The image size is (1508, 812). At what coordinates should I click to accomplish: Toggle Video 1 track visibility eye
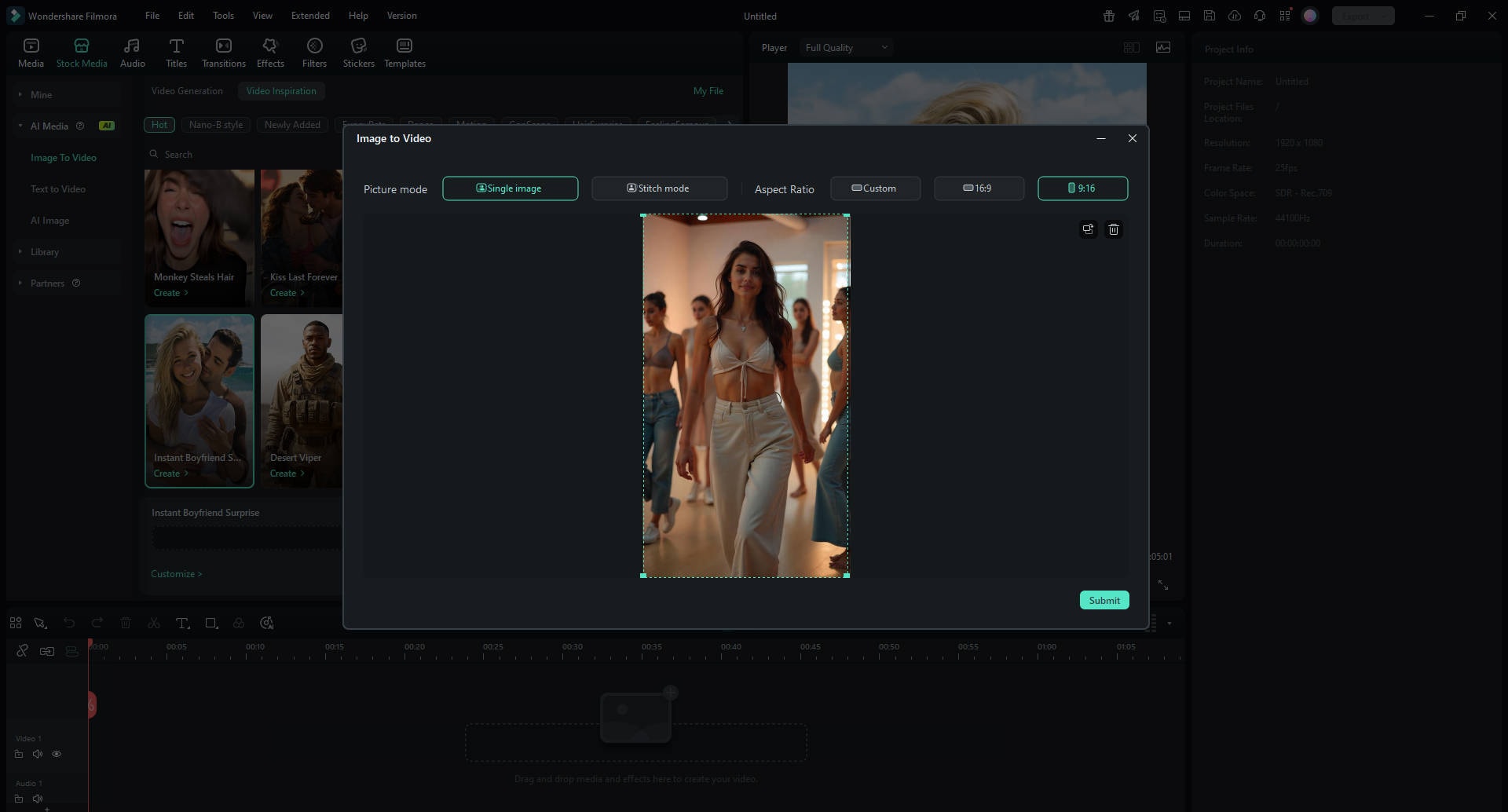pyautogui.click(x=57, y=754)
